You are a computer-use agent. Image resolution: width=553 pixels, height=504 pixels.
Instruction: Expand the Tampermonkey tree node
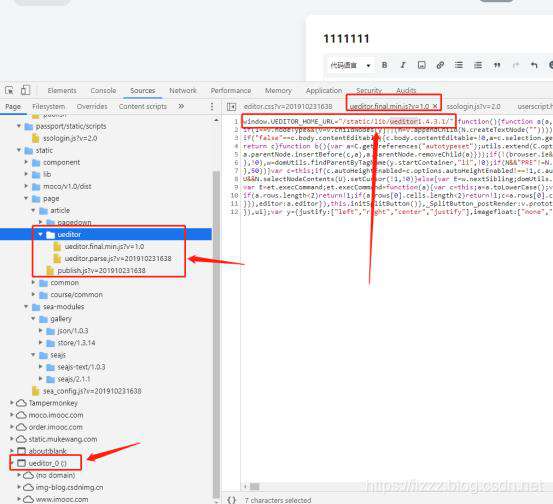(12, 403)
